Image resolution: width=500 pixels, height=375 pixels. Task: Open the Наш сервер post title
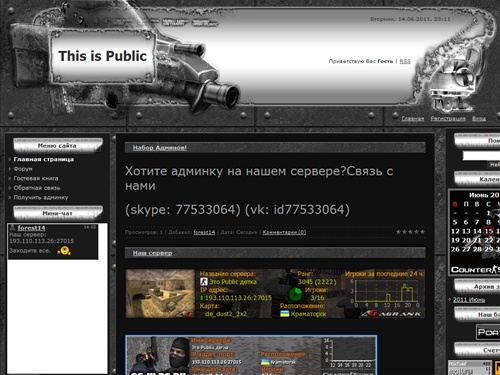coord(152,253)
